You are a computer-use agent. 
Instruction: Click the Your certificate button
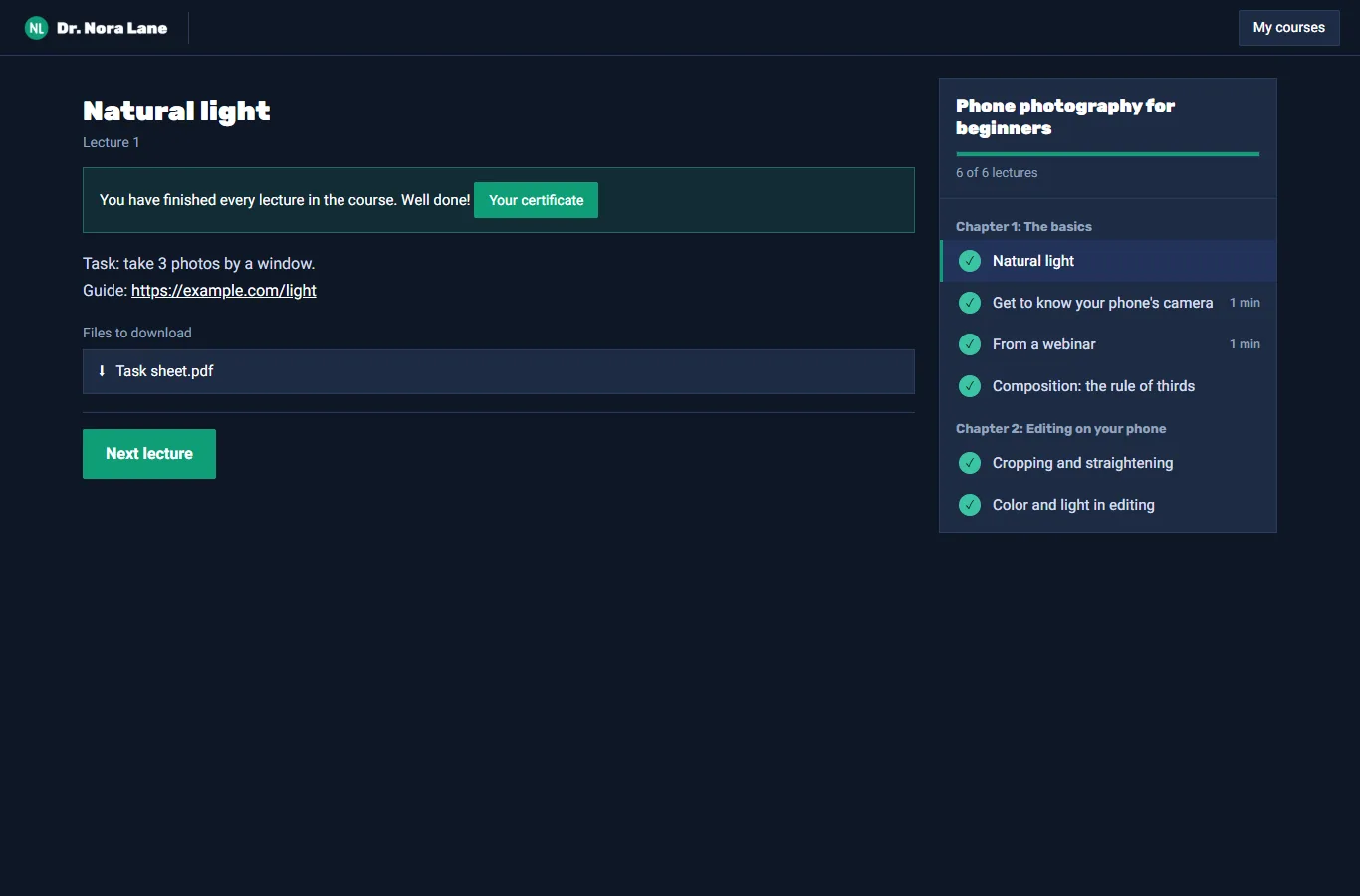[536, 200]
